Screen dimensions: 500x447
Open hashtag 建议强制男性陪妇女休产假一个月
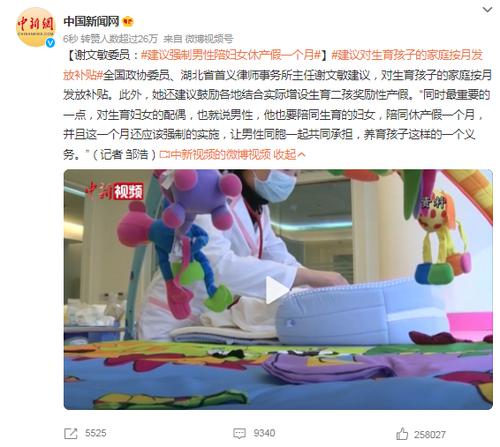click(x=231, y=55)
